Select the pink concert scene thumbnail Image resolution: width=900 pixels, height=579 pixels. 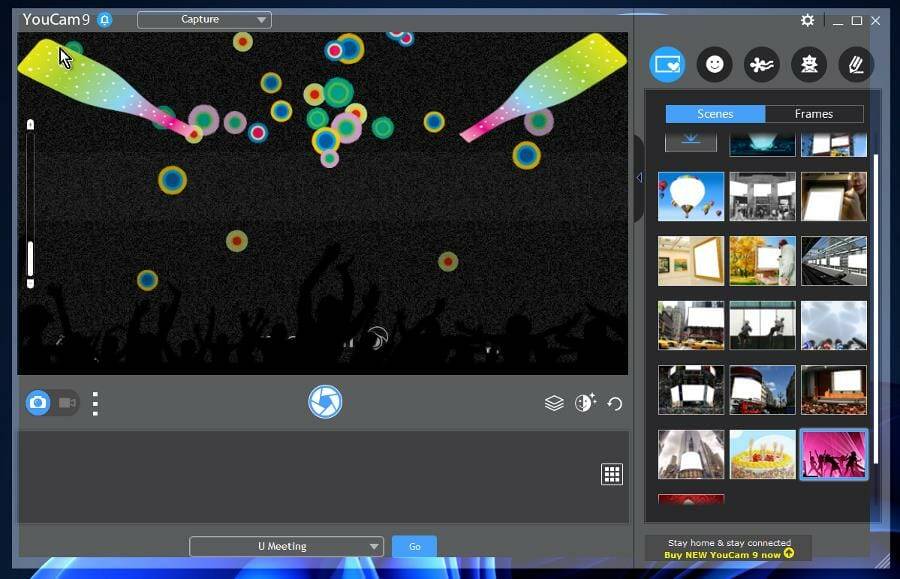point(833,453)
